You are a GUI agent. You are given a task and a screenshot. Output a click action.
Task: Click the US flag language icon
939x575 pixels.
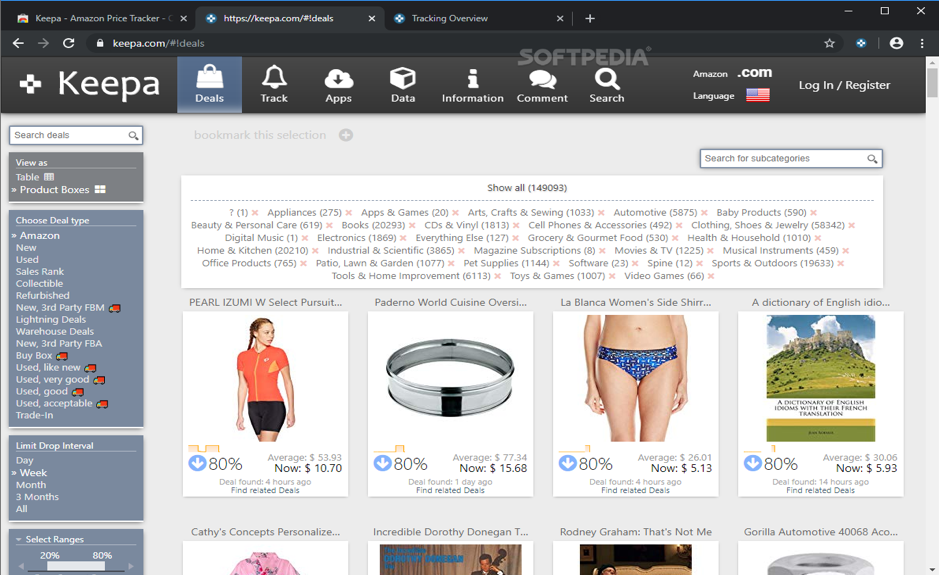(758, 95)
